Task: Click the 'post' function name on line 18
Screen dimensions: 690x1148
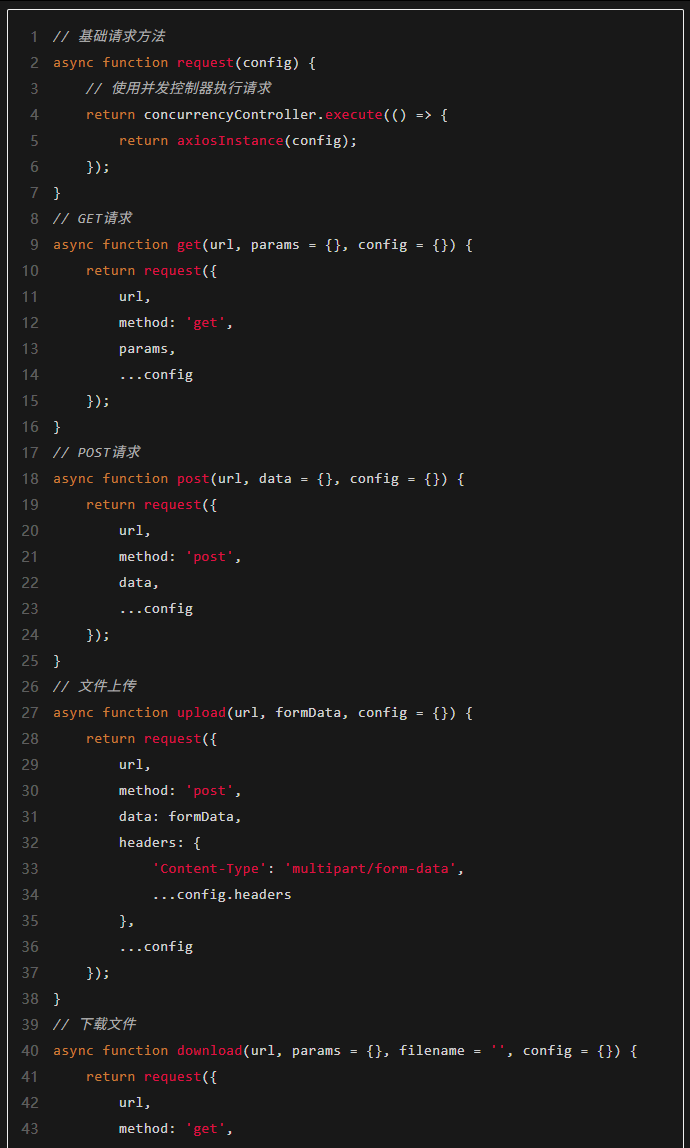Action: coord(193,478)
